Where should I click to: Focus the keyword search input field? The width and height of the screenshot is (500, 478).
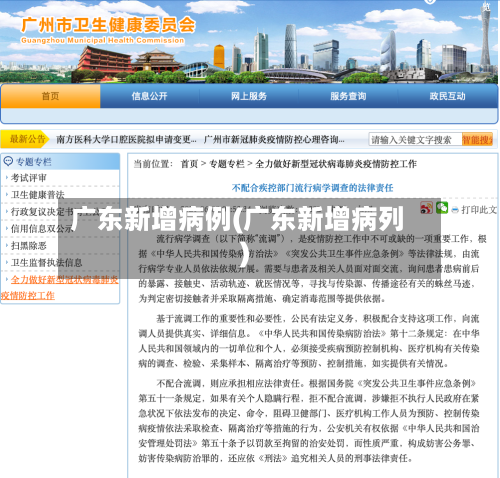[x=415, y=139]
